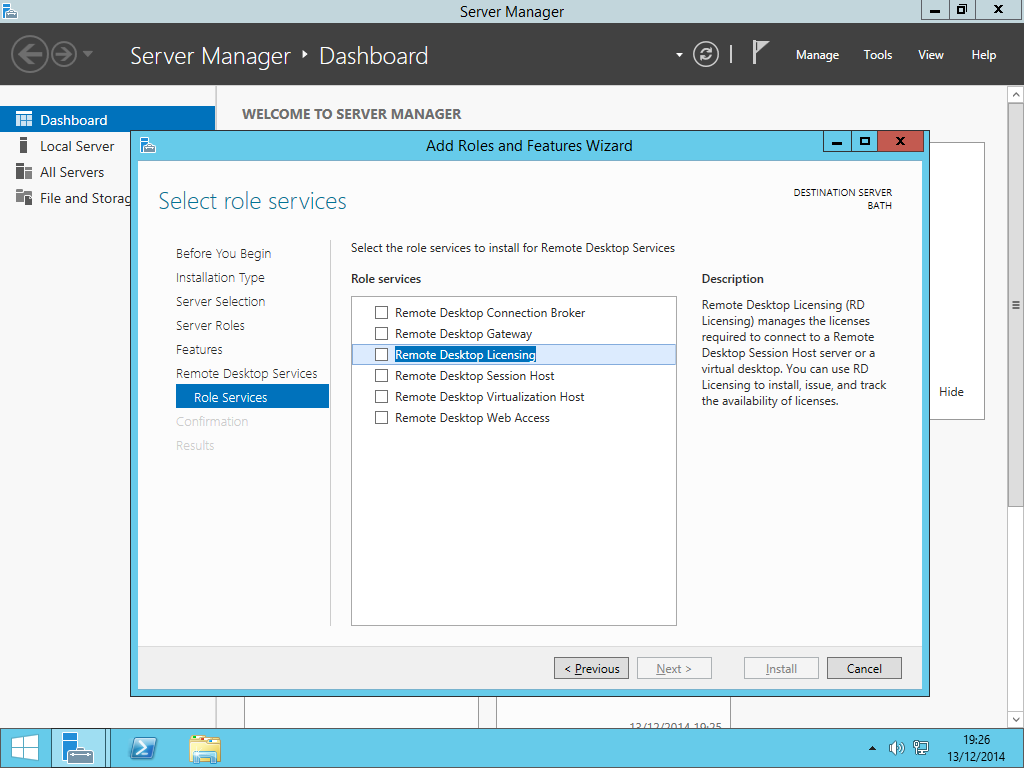Launch Windows PowerShell from the taskbar

tap(144, 748)
